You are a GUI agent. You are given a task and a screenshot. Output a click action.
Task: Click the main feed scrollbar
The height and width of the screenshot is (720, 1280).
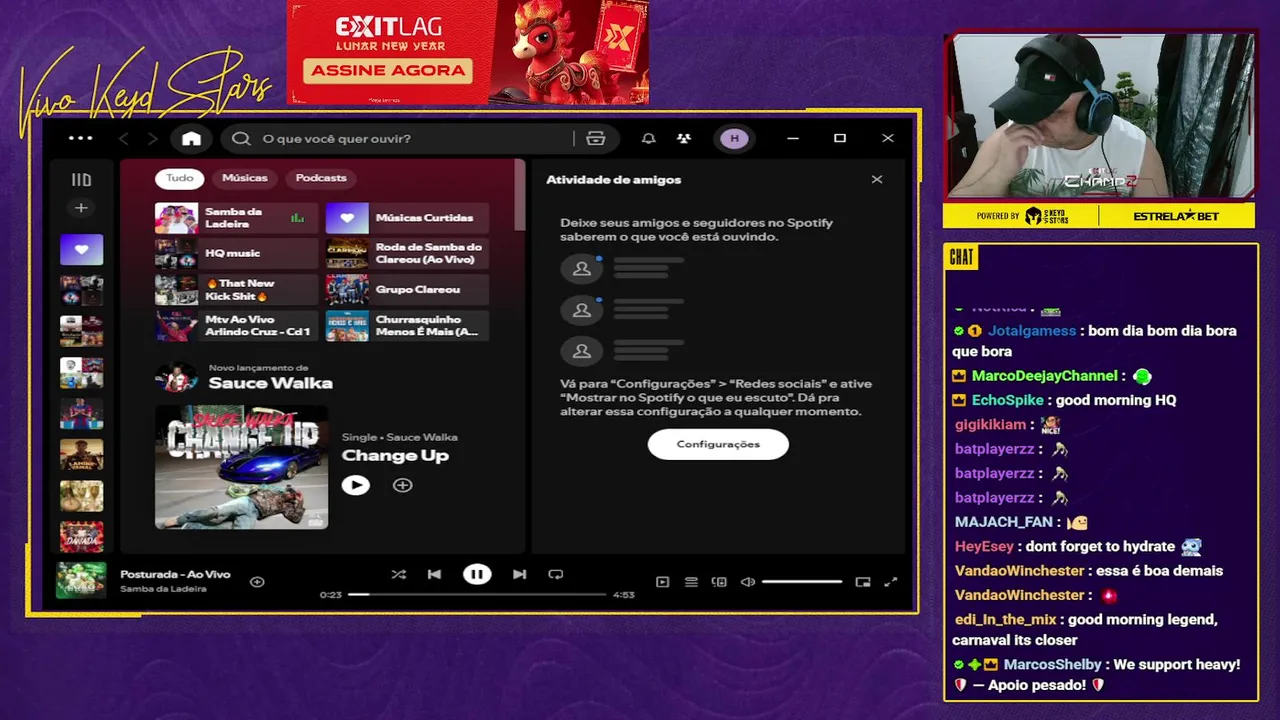point(519,196)
